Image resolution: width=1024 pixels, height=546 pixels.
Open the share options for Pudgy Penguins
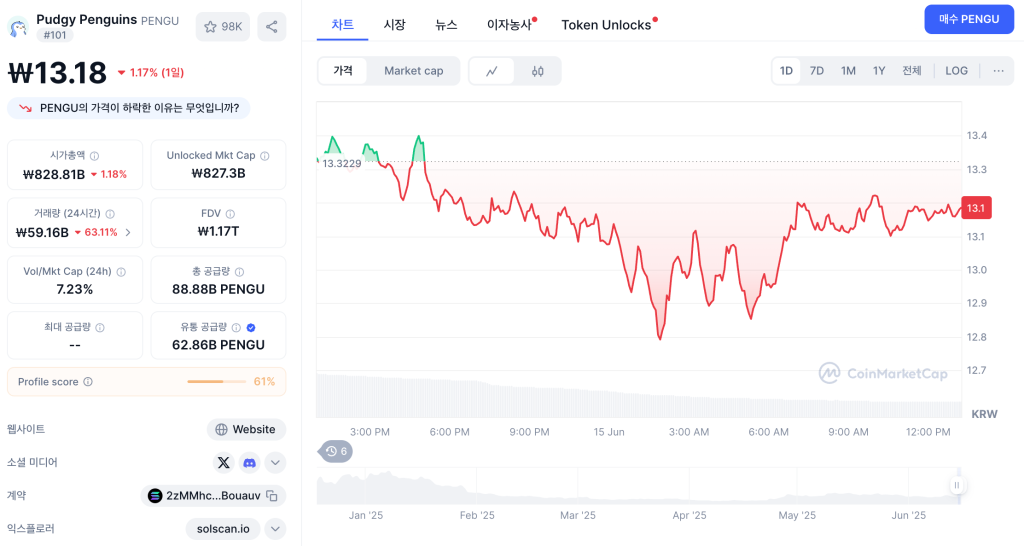tap(272, 27)
